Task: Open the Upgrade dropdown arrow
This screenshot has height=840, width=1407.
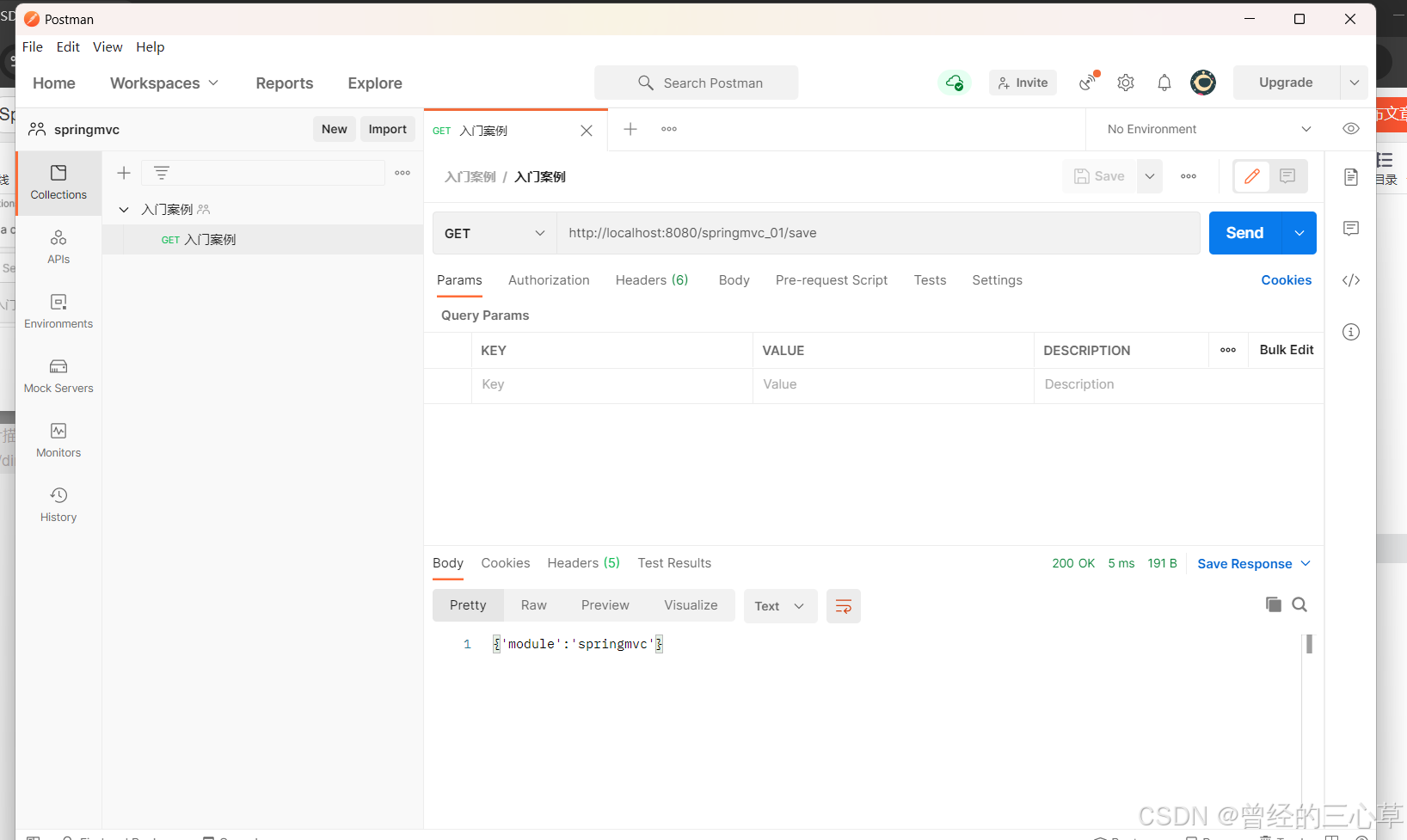Action: click(1355, 83)
